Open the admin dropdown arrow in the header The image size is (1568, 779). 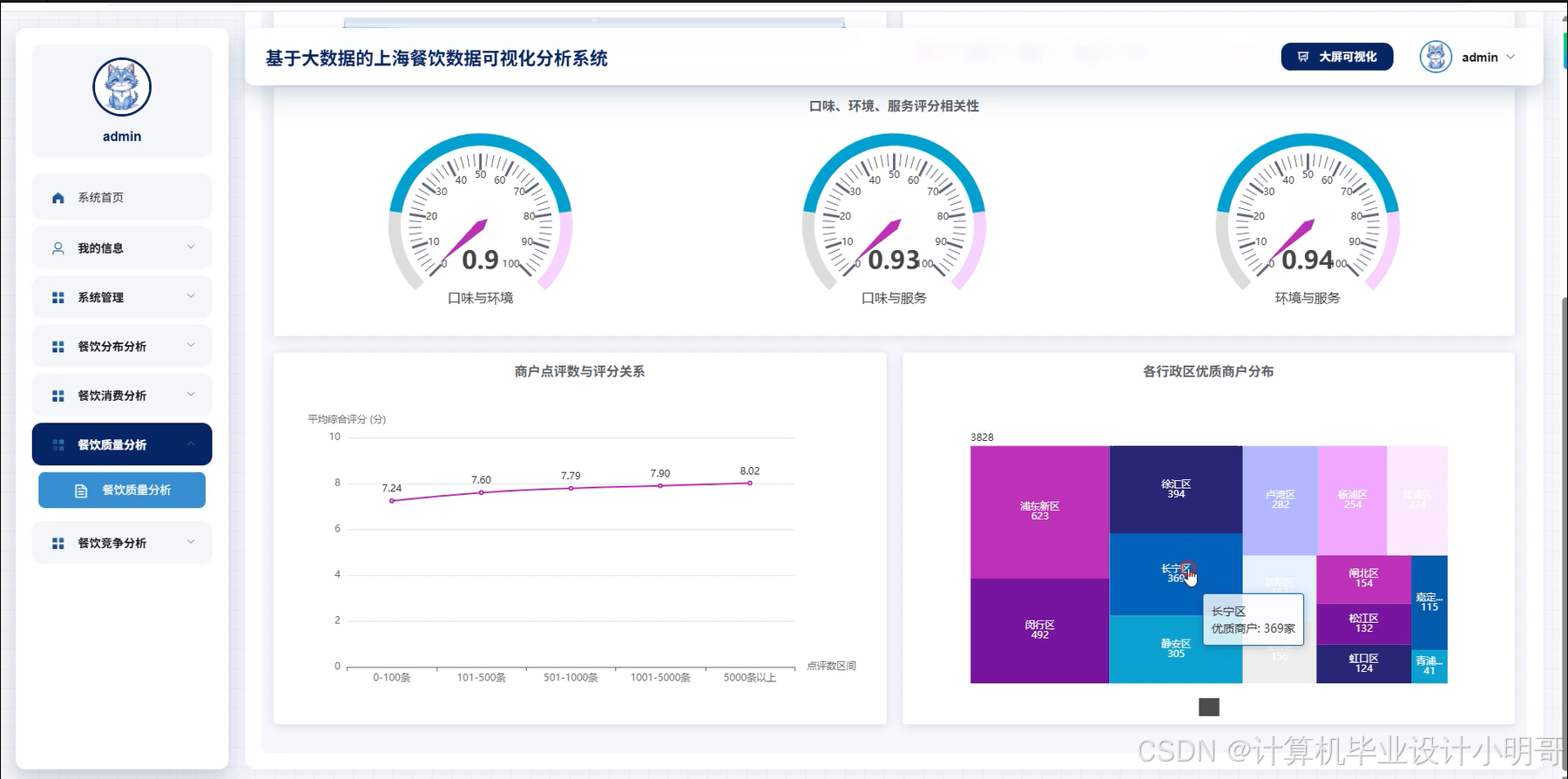coord(1511,57)
